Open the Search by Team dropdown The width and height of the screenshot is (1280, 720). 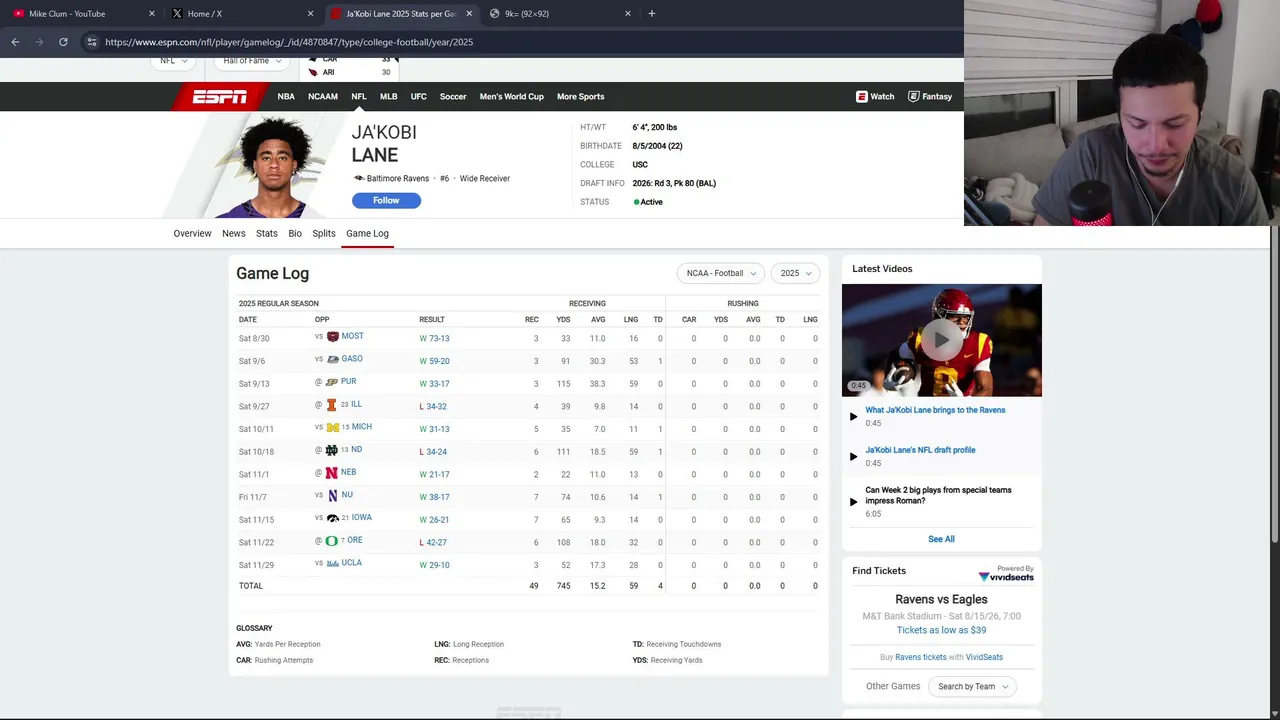point(972,687)
